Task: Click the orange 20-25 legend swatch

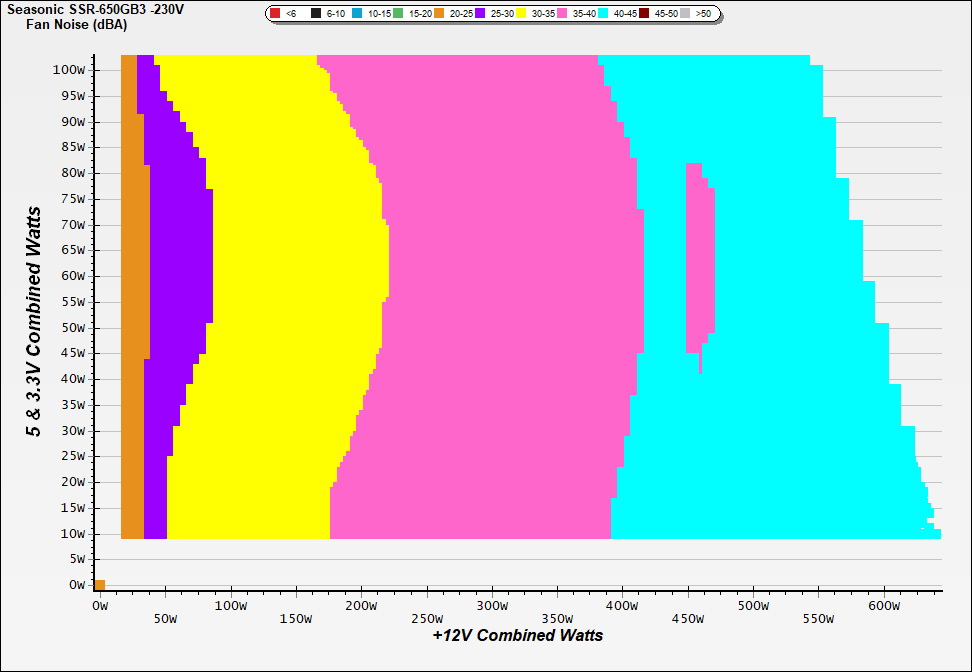Action: pyautogui.click(x=440, y=14)
